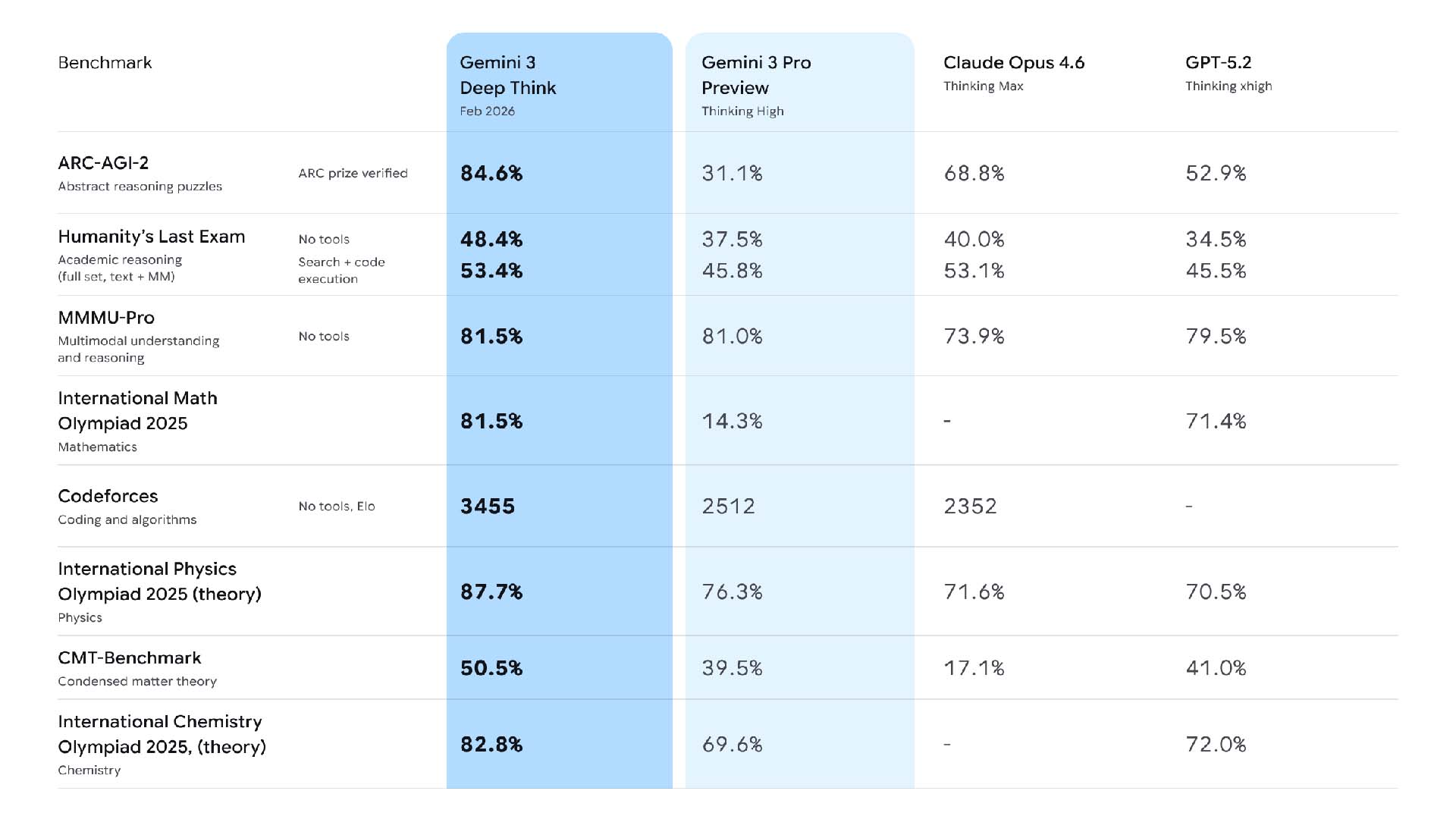Viewport: 1456px width, 819px height.
Task: Click the International Chemistry Olympiad 2025 title
Action: 162,734
